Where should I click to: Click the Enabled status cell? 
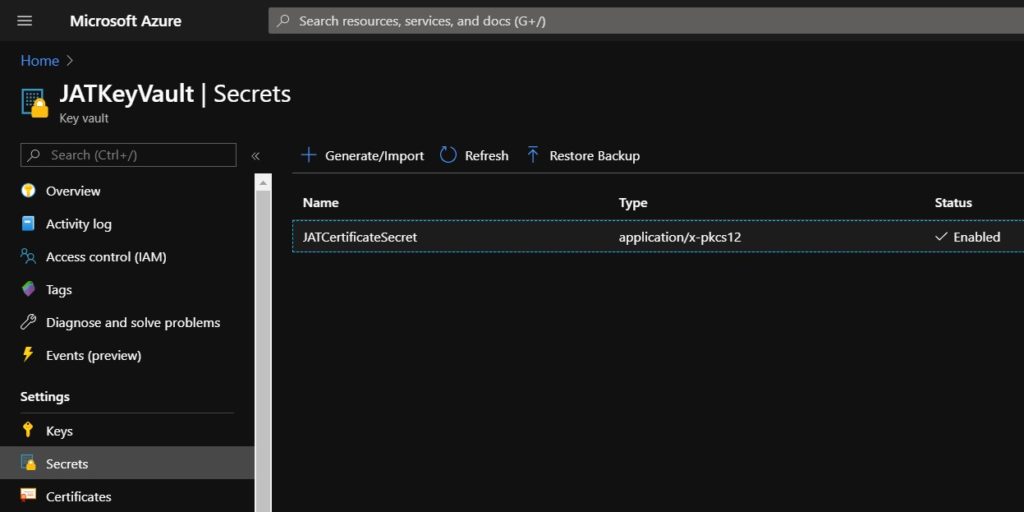coord(967,237)
